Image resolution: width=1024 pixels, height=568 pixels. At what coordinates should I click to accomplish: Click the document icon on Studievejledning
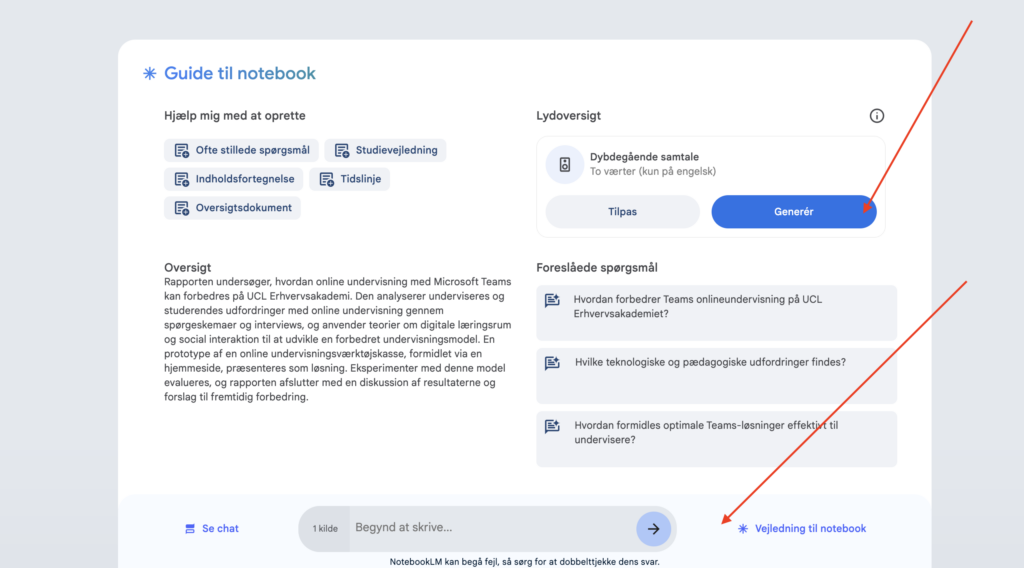pos(342,151)
